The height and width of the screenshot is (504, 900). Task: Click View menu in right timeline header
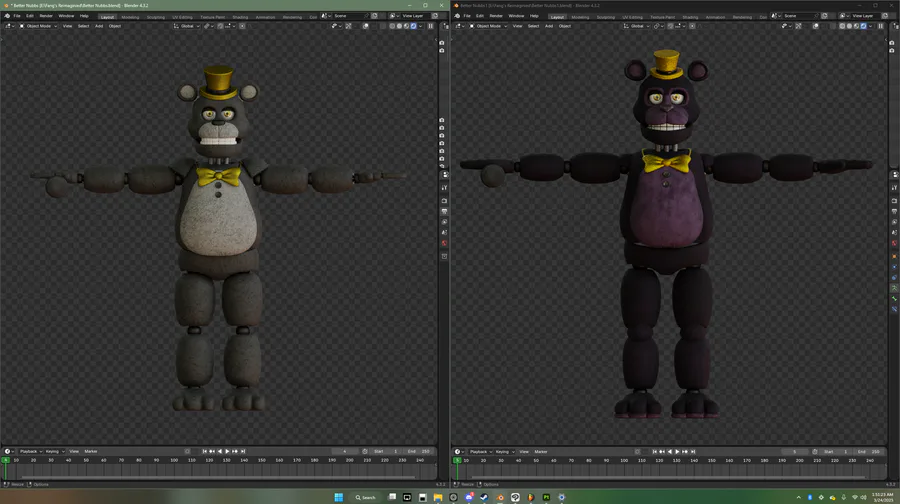[x=524, y=451]
